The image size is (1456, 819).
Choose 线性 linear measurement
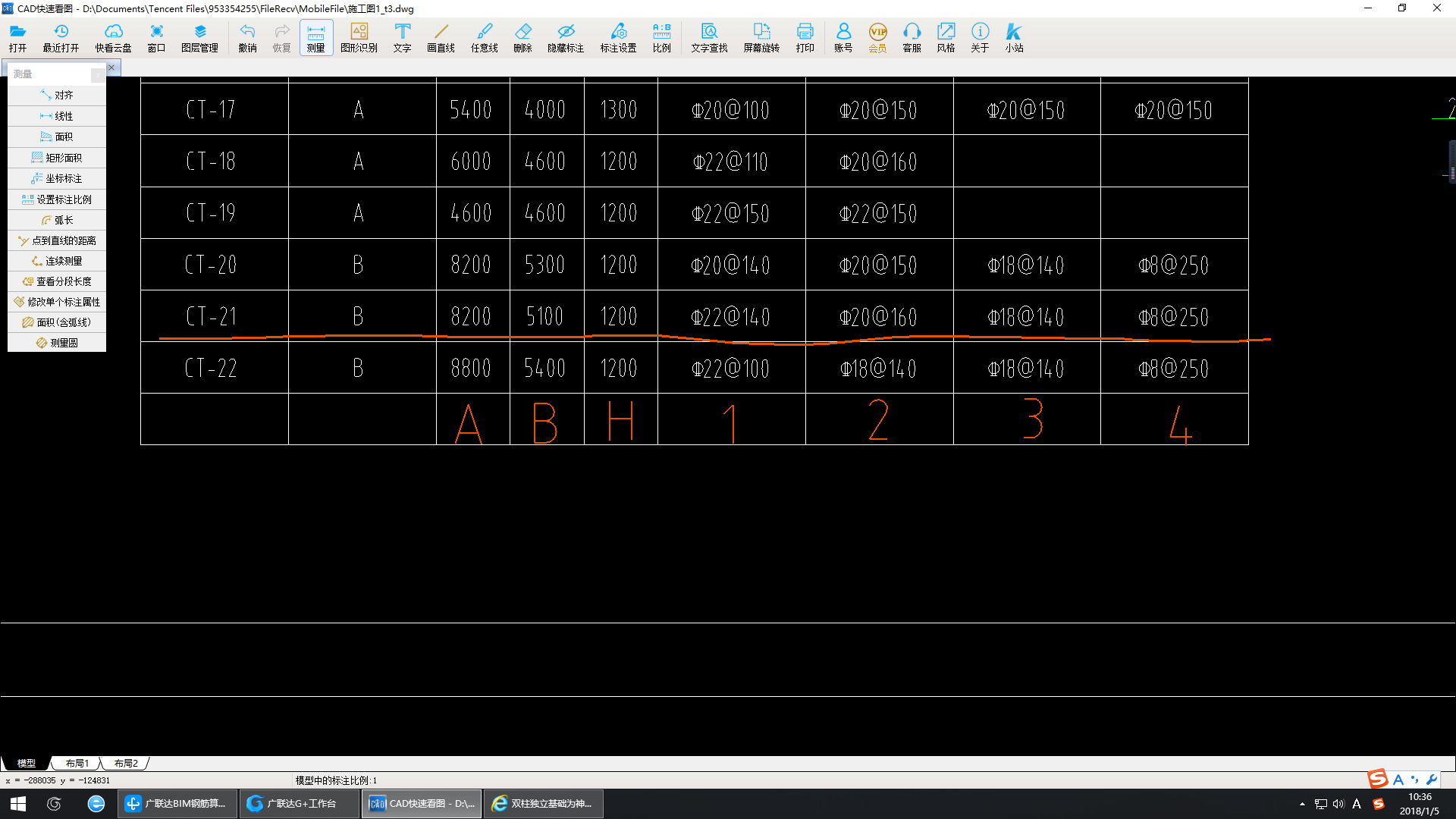[x=57, y=116]
